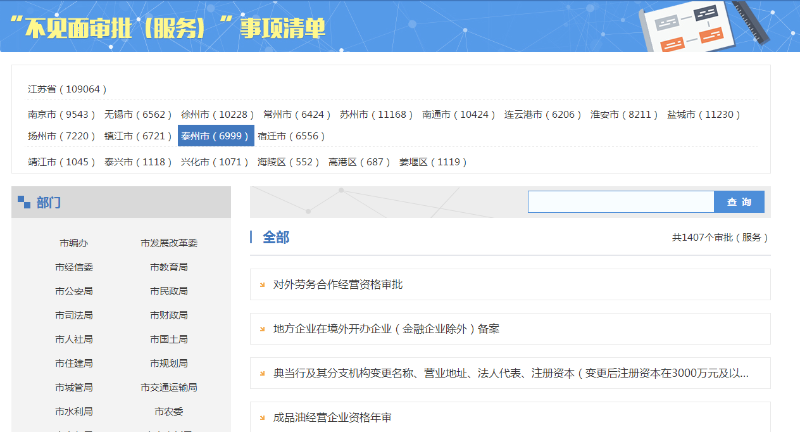Viewport: 800px width, 432px height.
Task: Filter by department 市发展改革委
Action: click(x=169, y=243)
